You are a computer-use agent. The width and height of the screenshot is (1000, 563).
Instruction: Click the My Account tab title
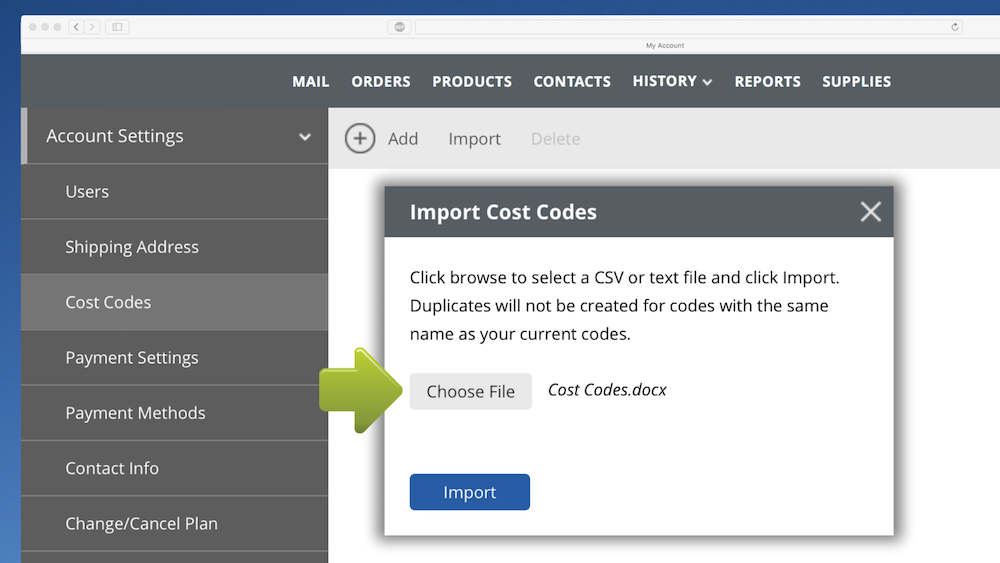click(x=665, y=45)
